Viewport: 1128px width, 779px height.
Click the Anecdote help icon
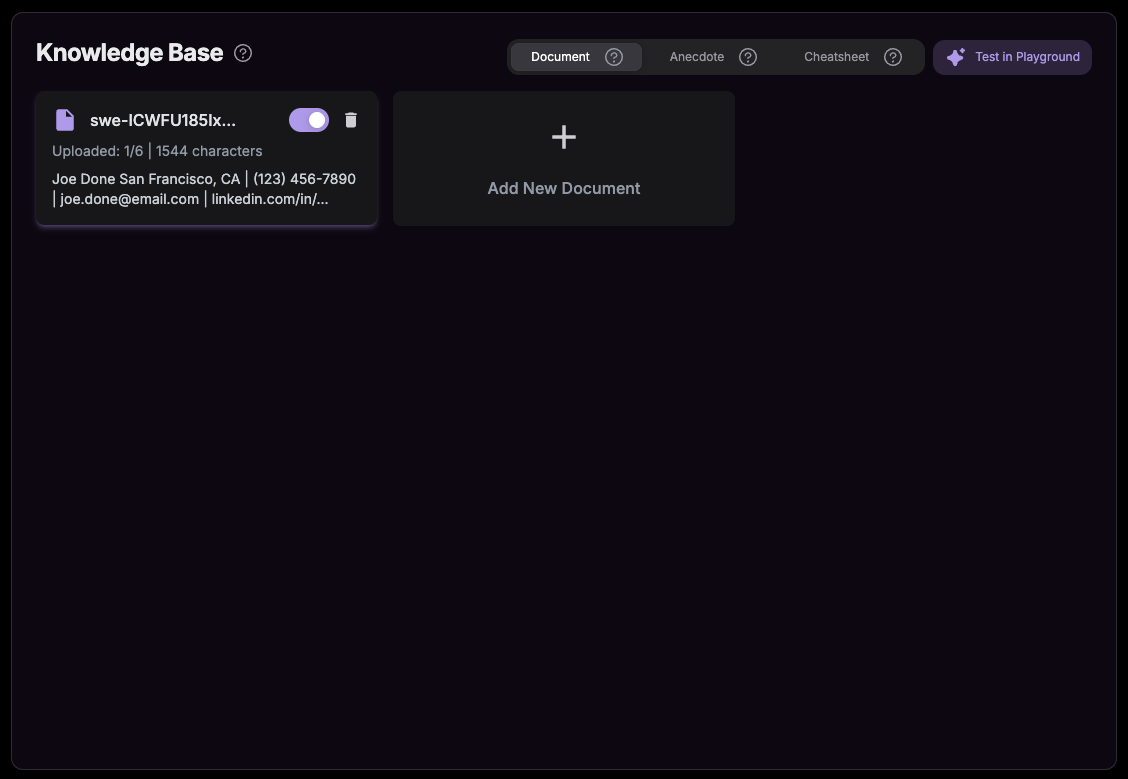point(747,57)
